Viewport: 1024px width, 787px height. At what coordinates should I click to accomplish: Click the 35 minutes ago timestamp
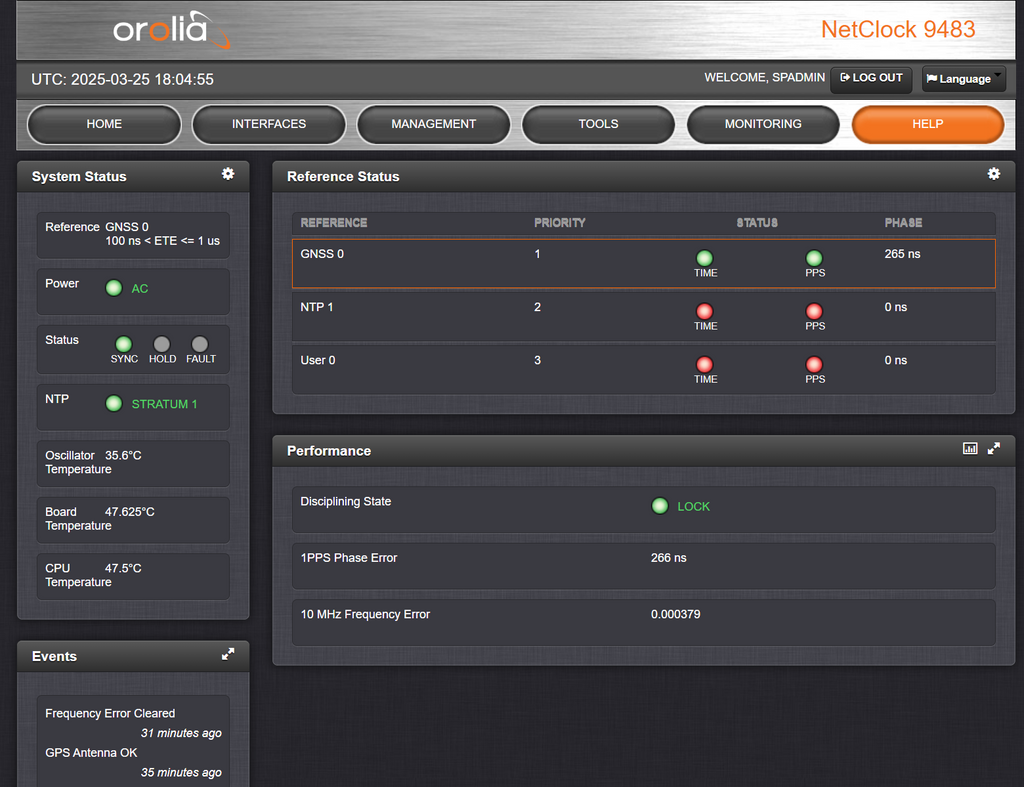click(x=181, y=772)
